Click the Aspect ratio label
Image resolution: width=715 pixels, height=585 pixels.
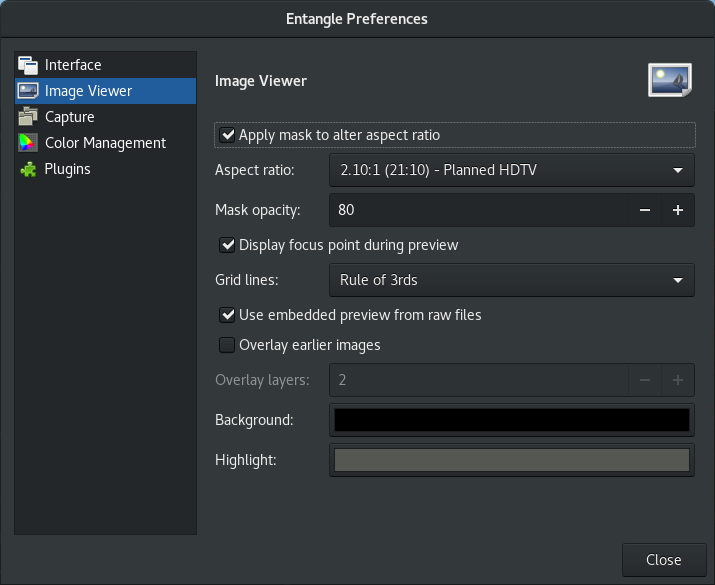pos(255,170)
